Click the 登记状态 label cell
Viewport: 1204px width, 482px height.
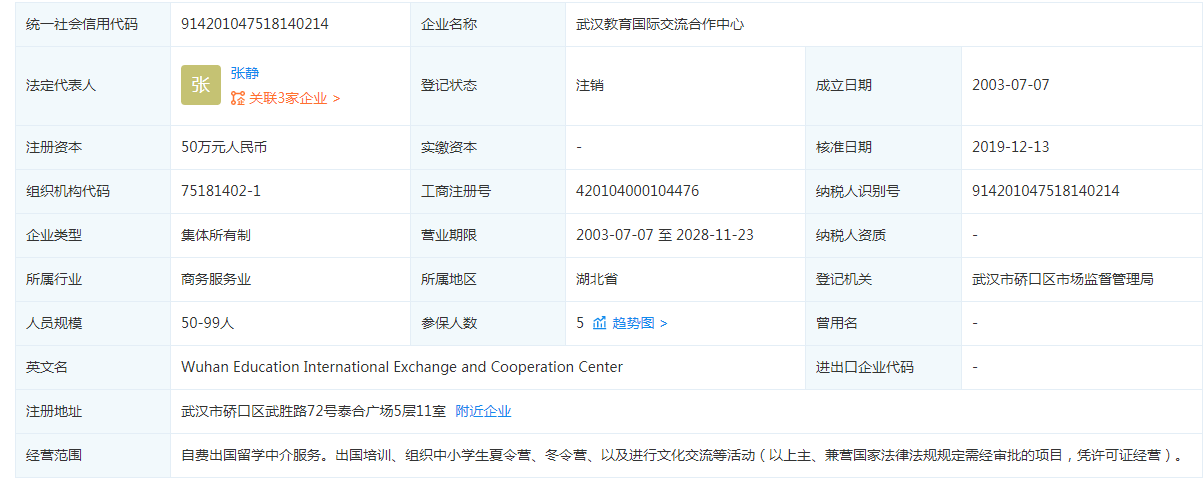point(488,85)
